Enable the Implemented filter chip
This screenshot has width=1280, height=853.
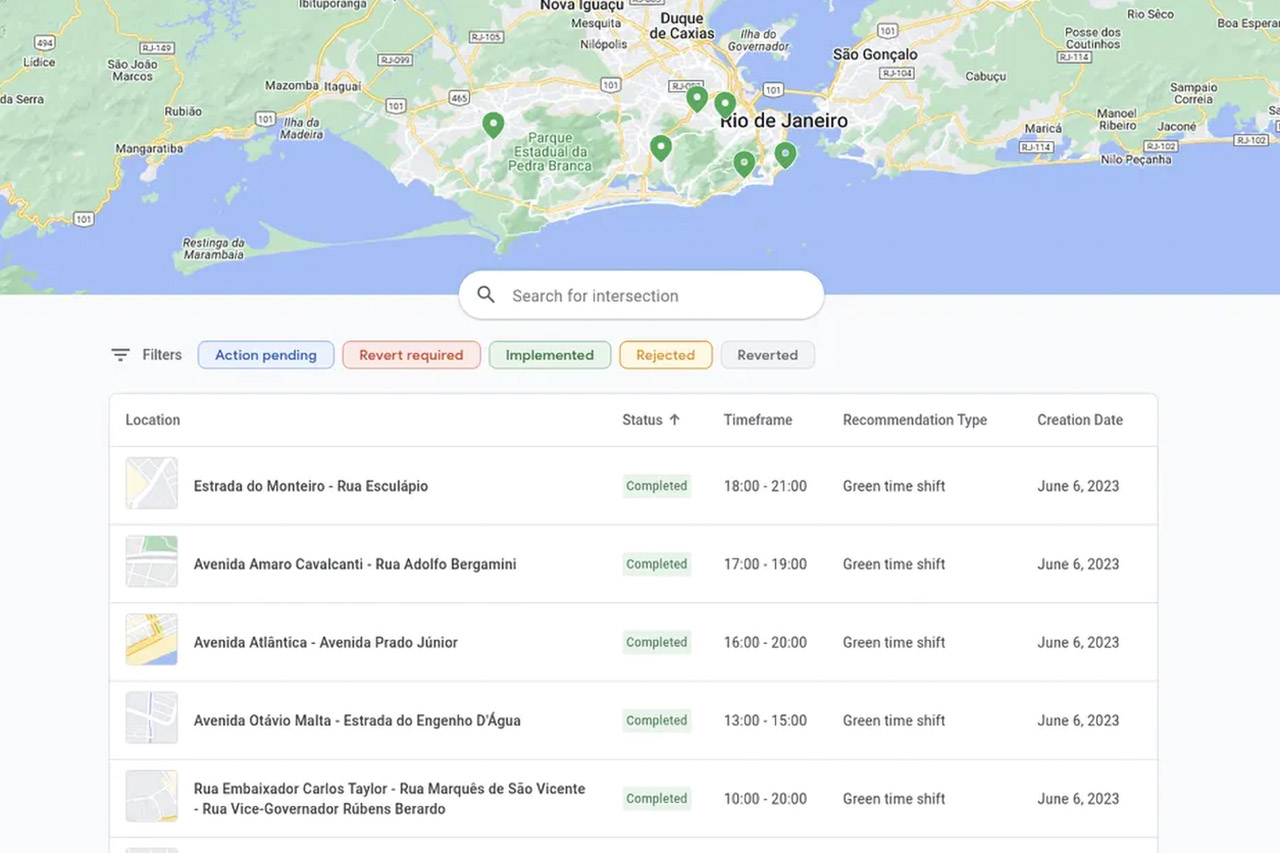[x=549, y=355]
